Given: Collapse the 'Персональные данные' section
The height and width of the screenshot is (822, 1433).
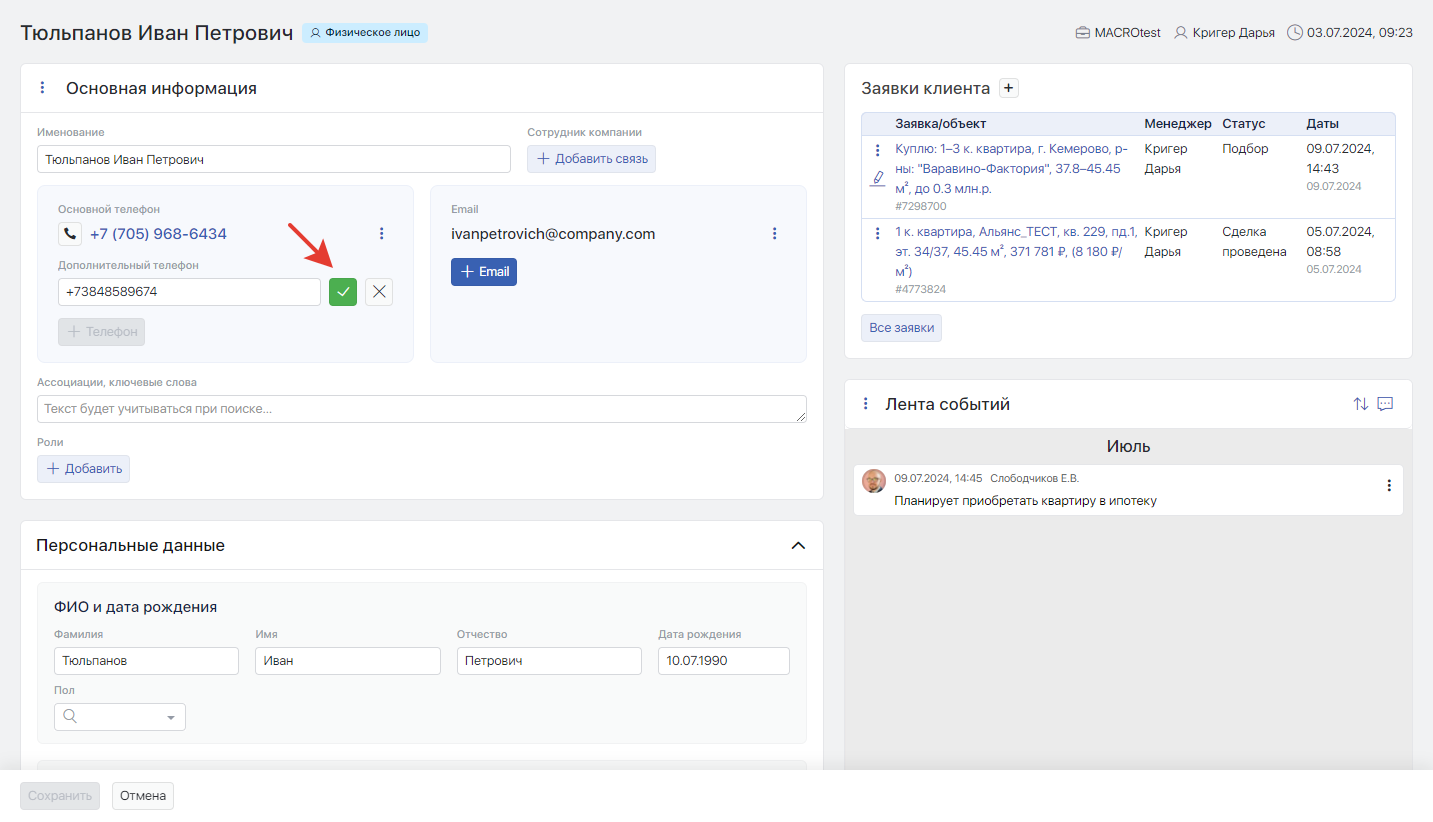Looking at the screenshot, I should pyautogui.click(x=798, y=546).
